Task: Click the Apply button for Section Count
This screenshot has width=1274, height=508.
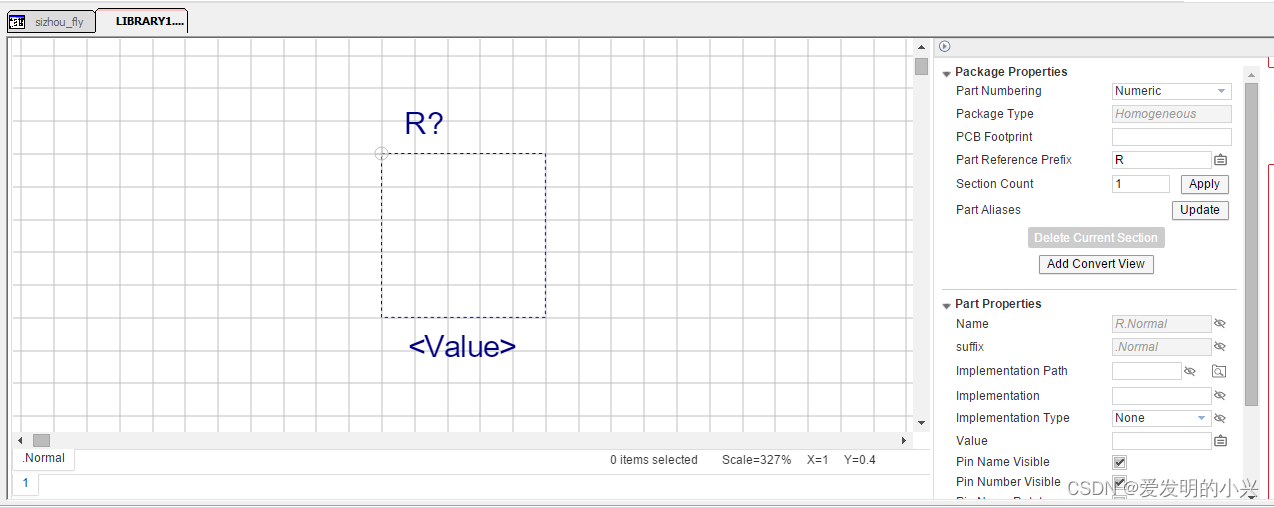Action: 1204,184
